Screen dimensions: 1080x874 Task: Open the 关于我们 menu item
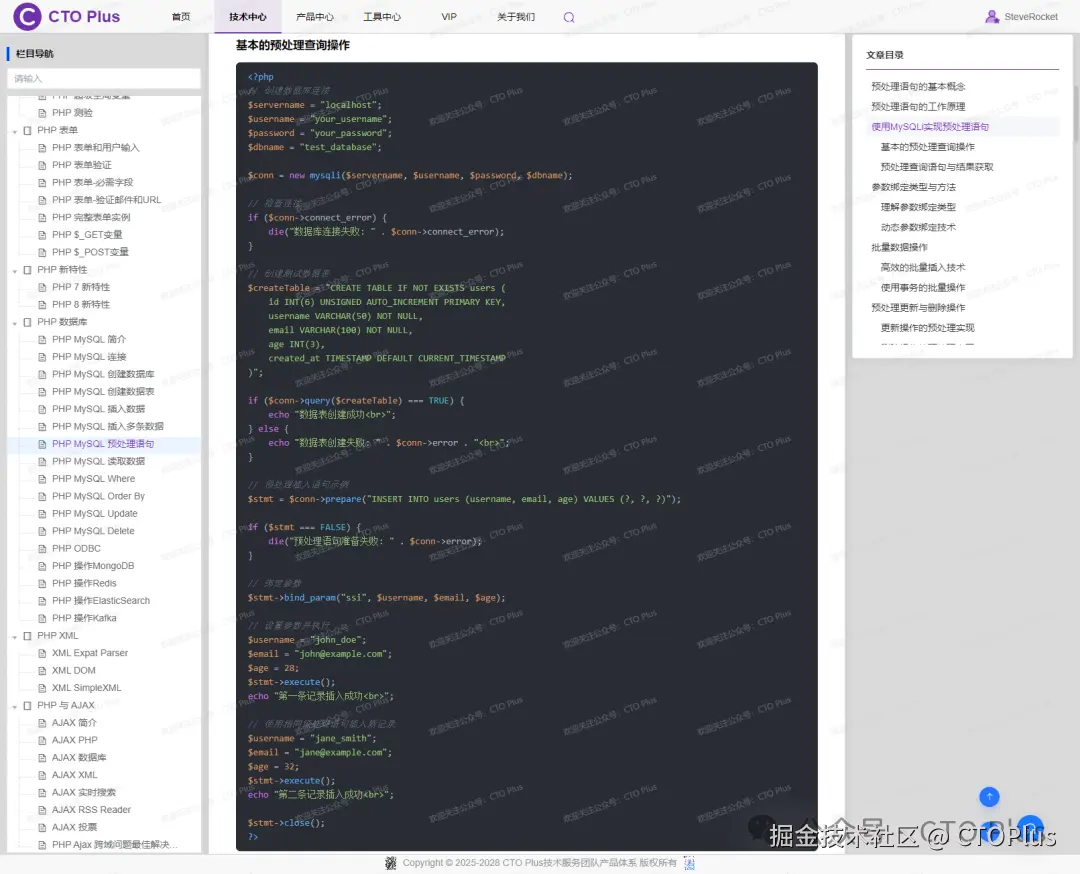click(516, 17)
